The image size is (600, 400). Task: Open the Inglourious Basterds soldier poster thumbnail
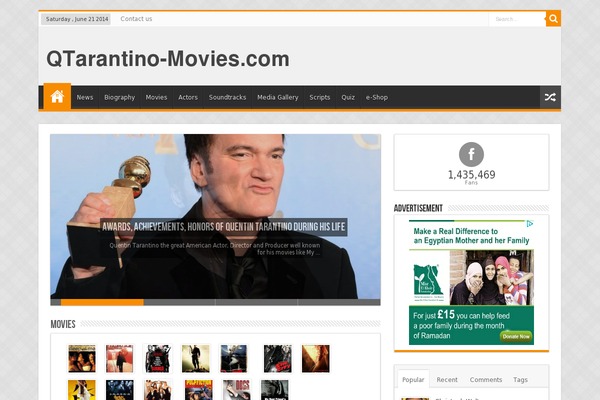(196, 359)
